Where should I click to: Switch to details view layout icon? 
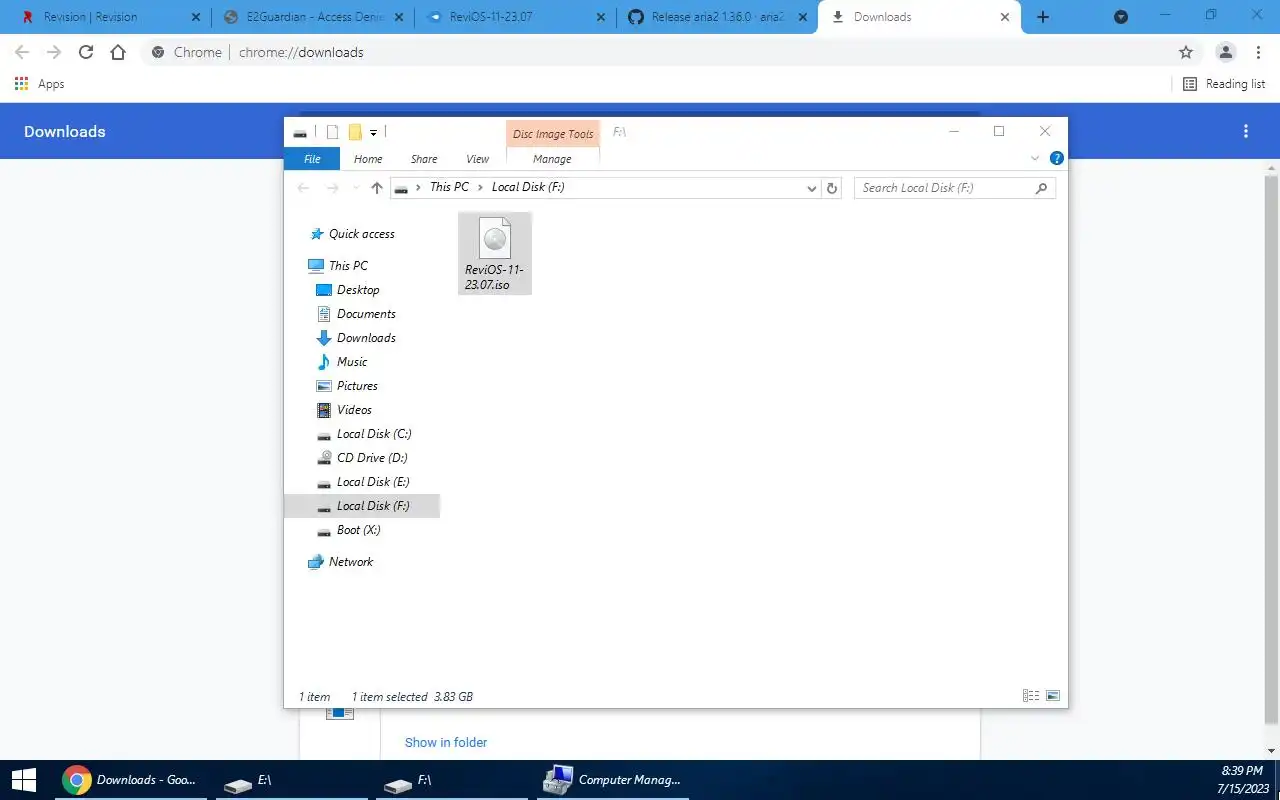[x=1031, y=696]
